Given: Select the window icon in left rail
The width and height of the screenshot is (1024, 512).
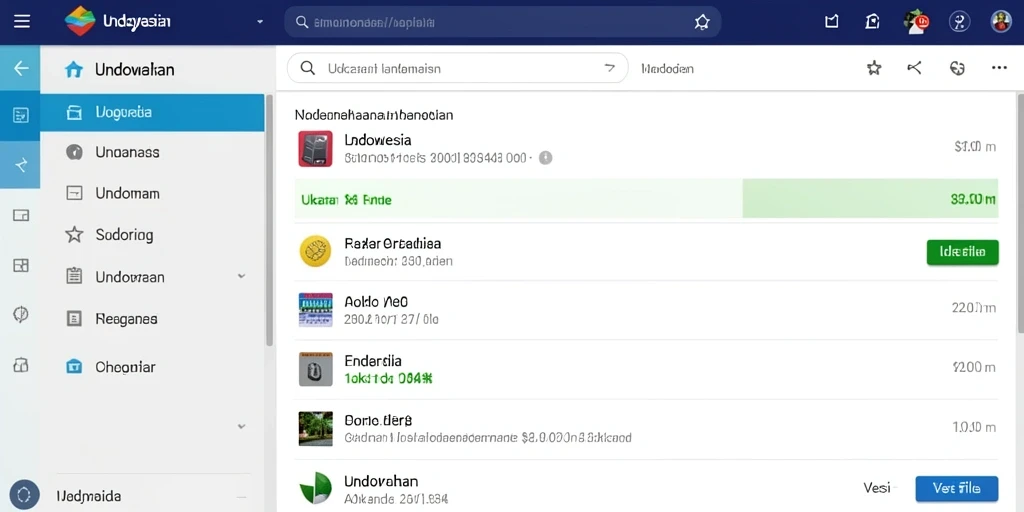Looking at the screenshot, I should pos(21,215).
